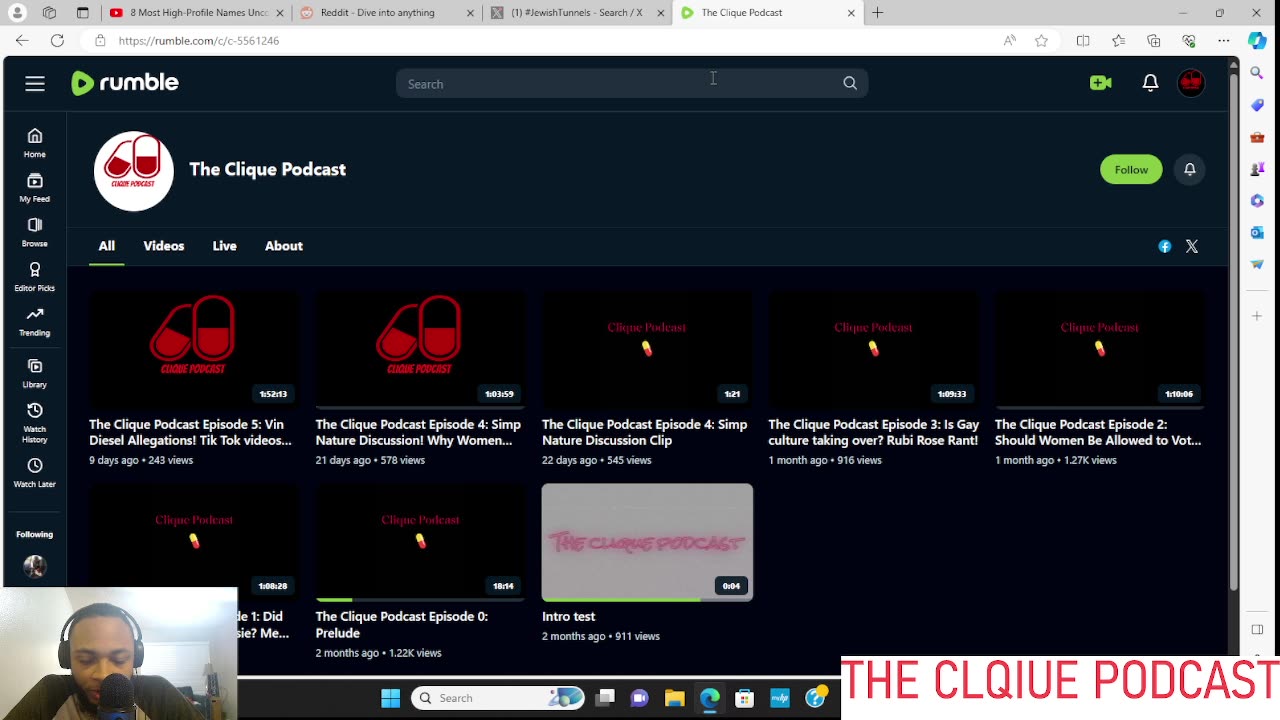Play the Episode 5 thumbnail with 1:52:13 duration
The image size is (1280, 720).
click(194, 349)
